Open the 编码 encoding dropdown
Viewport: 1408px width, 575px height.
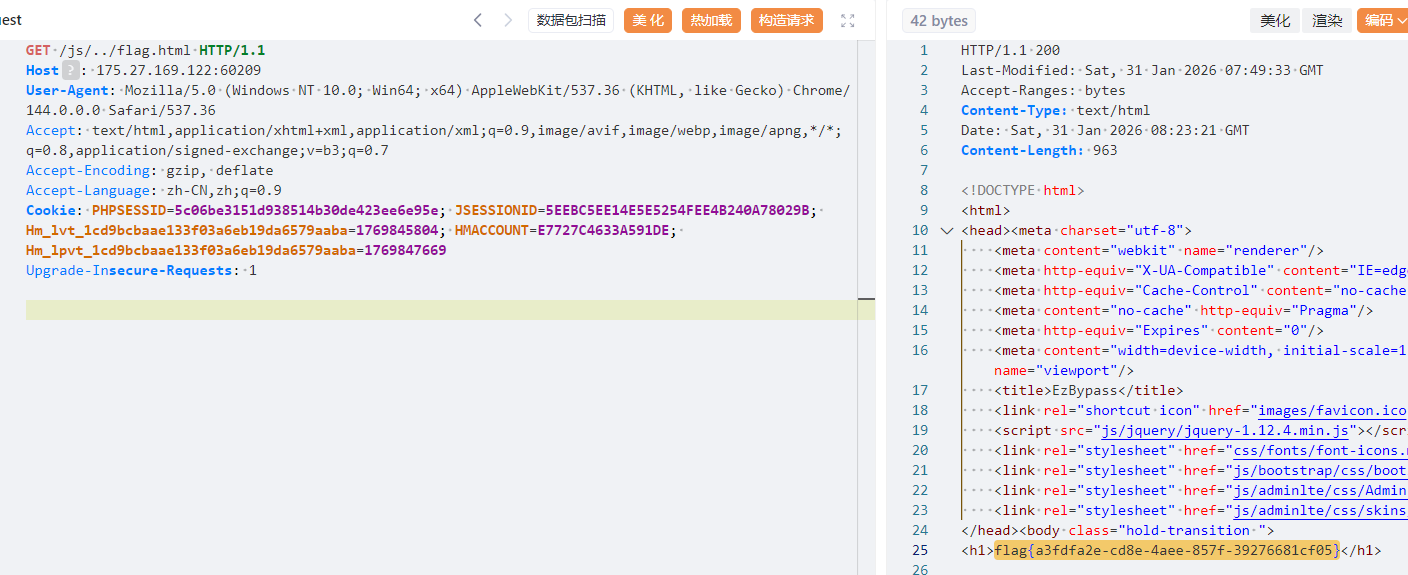[x=1384, y=20]
